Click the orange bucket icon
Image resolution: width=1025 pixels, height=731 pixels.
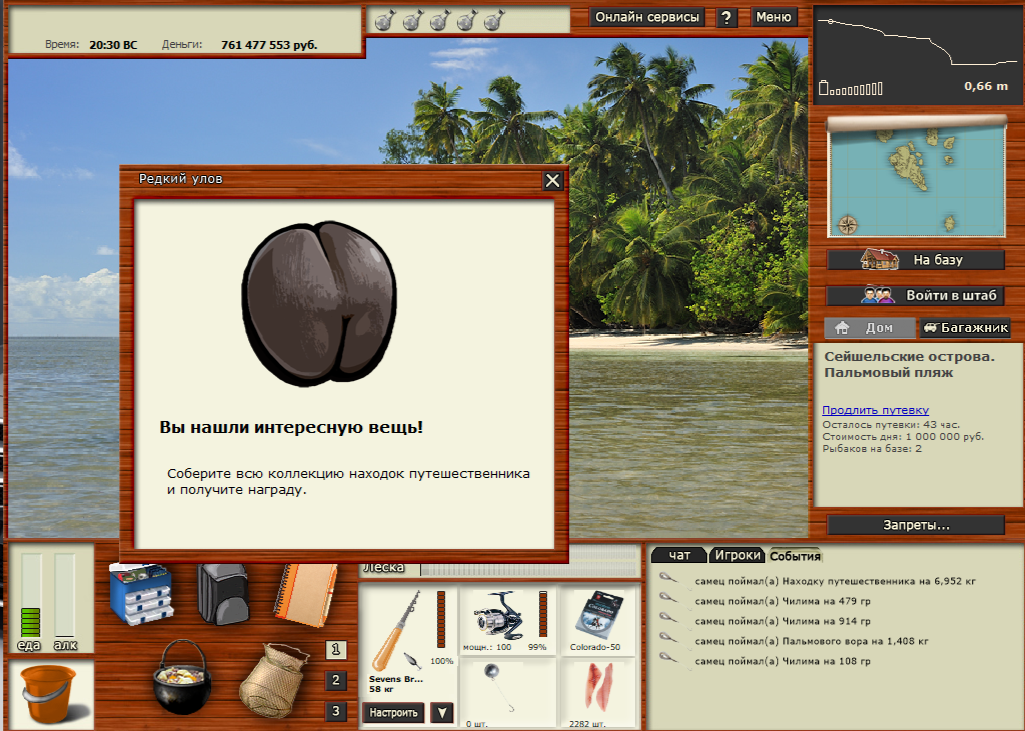click(50, 694)
